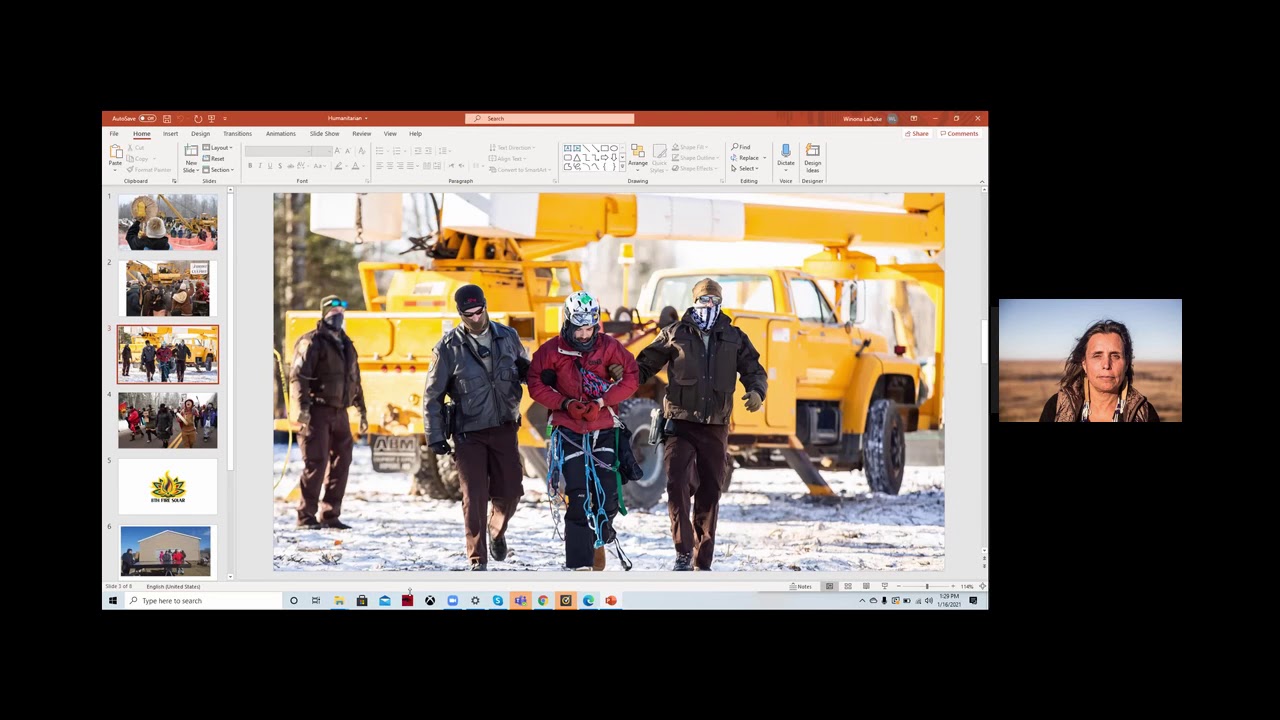Open the Layout dropdown
Viewport: 1280px width, 720px height.
click(218, 148)
